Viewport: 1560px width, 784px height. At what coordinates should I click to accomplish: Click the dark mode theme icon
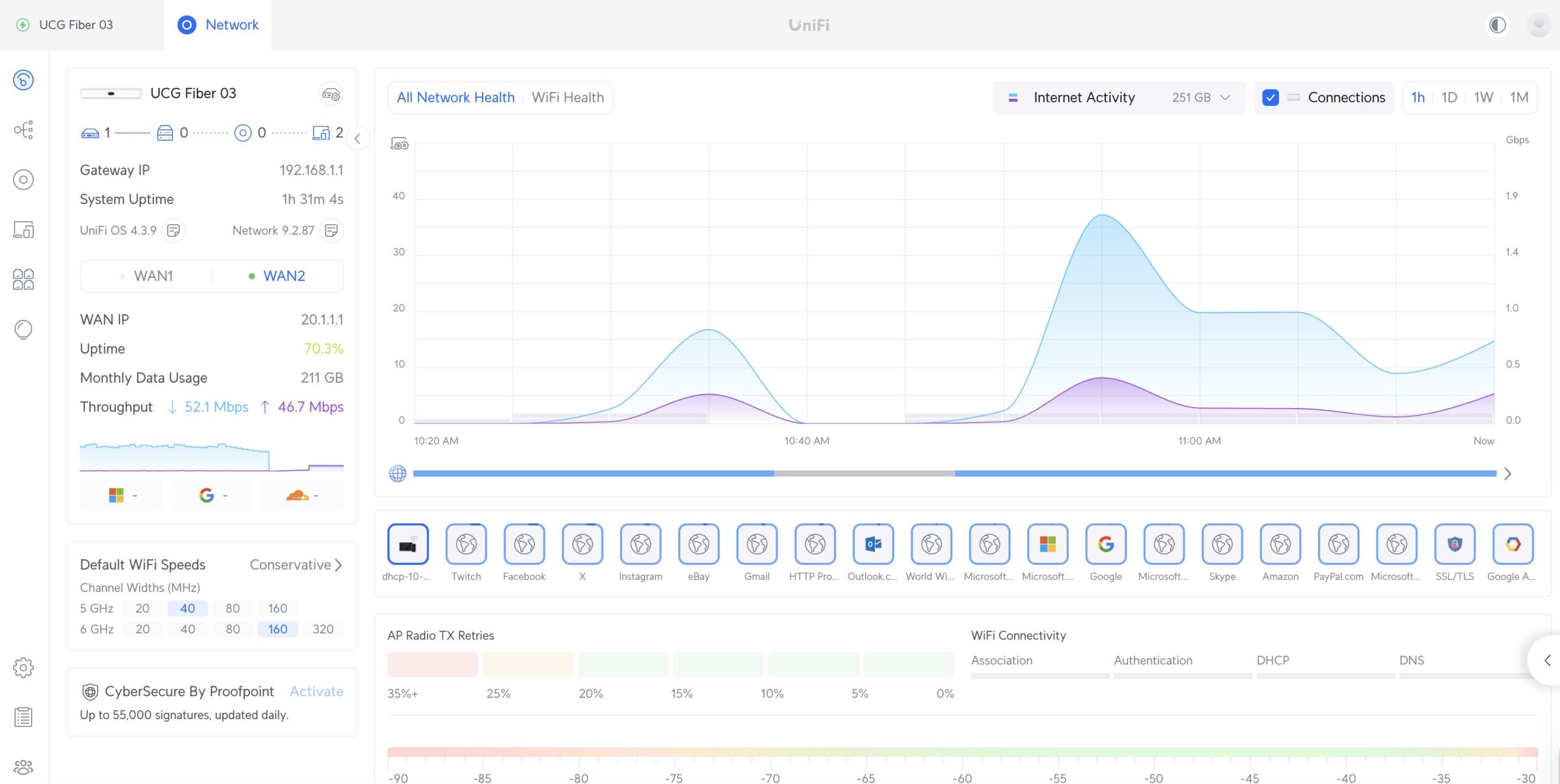point(1497,25)
